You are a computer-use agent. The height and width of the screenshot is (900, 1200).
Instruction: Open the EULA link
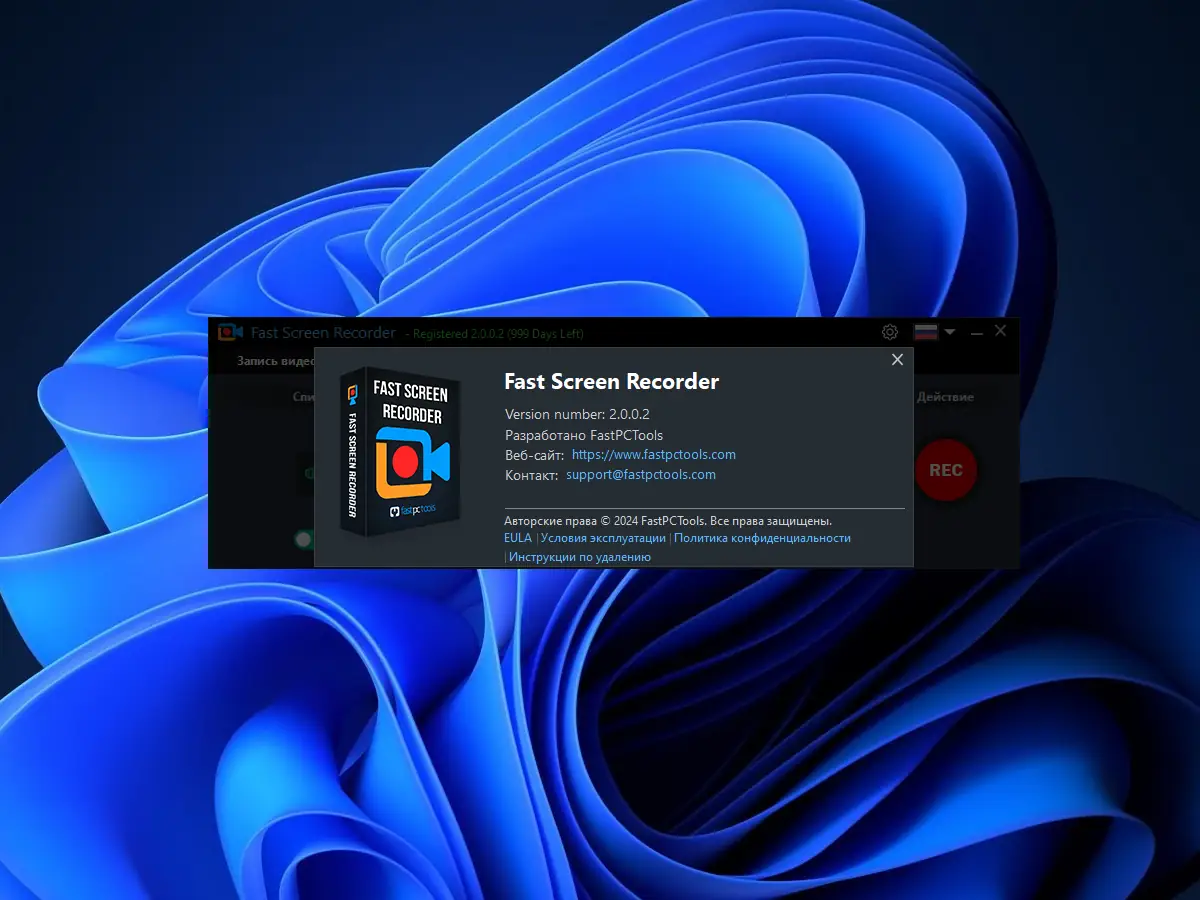[x=517, y=537]
